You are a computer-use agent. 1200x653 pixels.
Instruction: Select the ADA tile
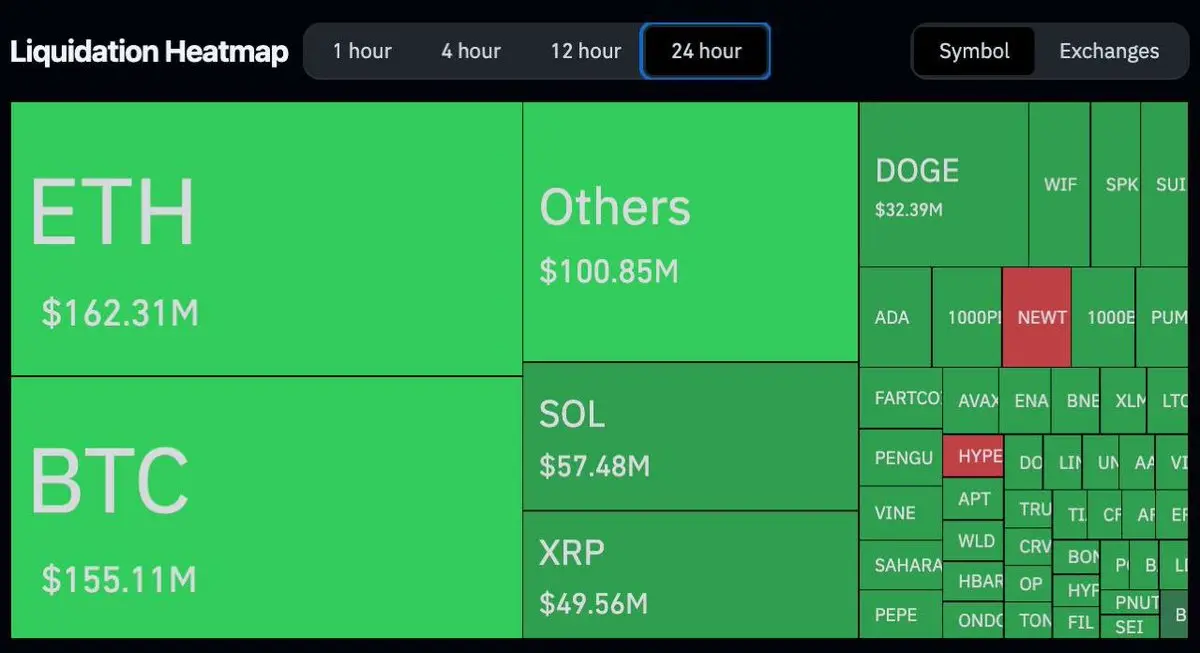pyautogui.click(x=895, y=317)
